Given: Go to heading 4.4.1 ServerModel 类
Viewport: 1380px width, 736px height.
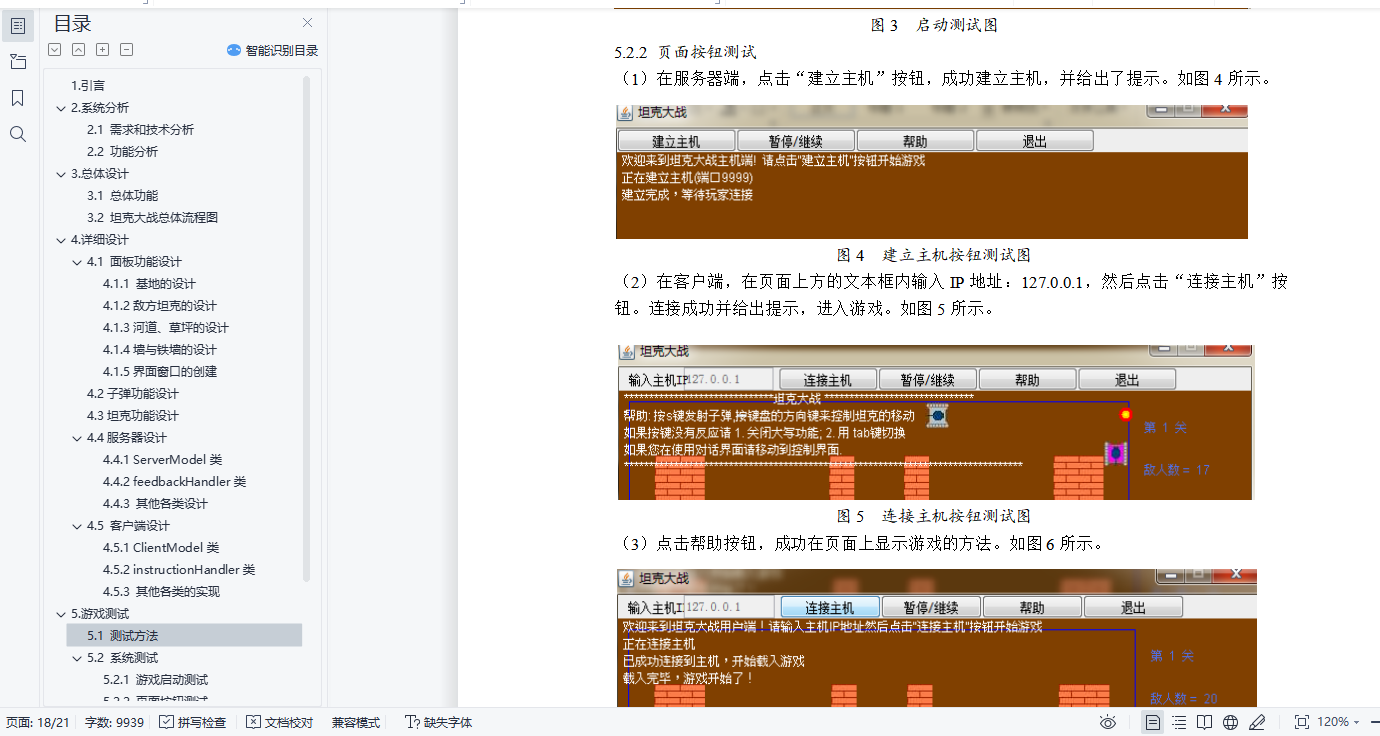Looking at the screenshot, I should coord(162,460).
